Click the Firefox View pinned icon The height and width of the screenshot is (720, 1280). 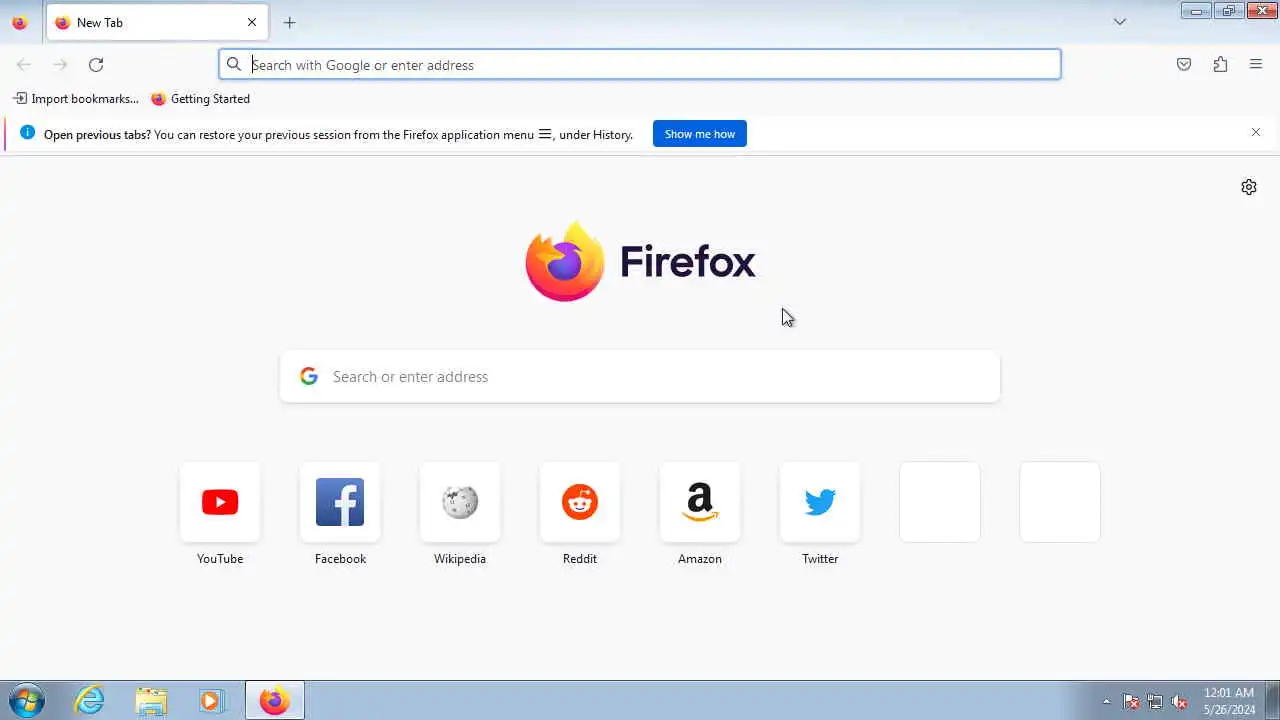coord(19,22)
